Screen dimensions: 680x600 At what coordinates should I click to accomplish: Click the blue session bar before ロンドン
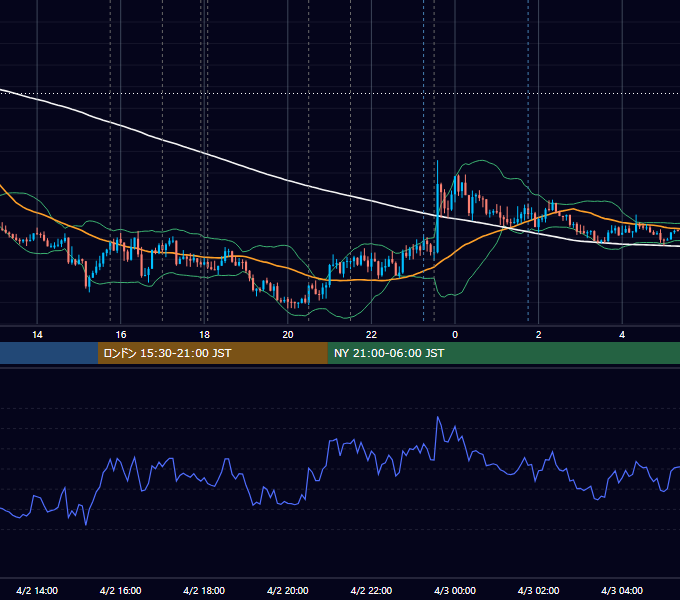(x=49, y=353)
